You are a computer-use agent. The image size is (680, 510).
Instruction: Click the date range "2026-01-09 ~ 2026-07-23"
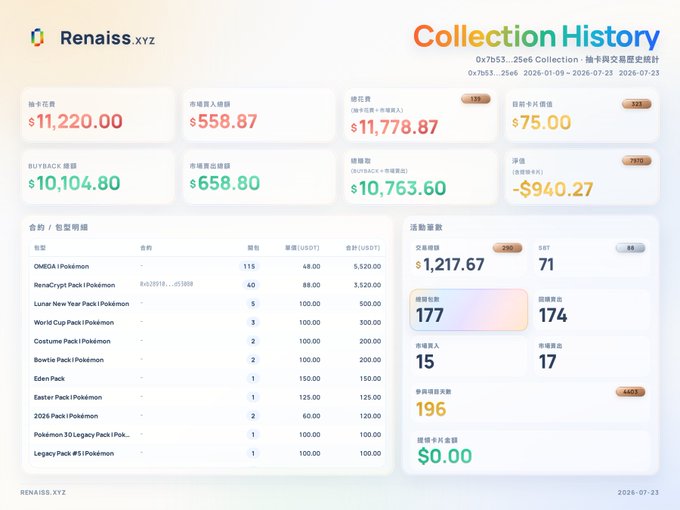click(x=568, y=73)
